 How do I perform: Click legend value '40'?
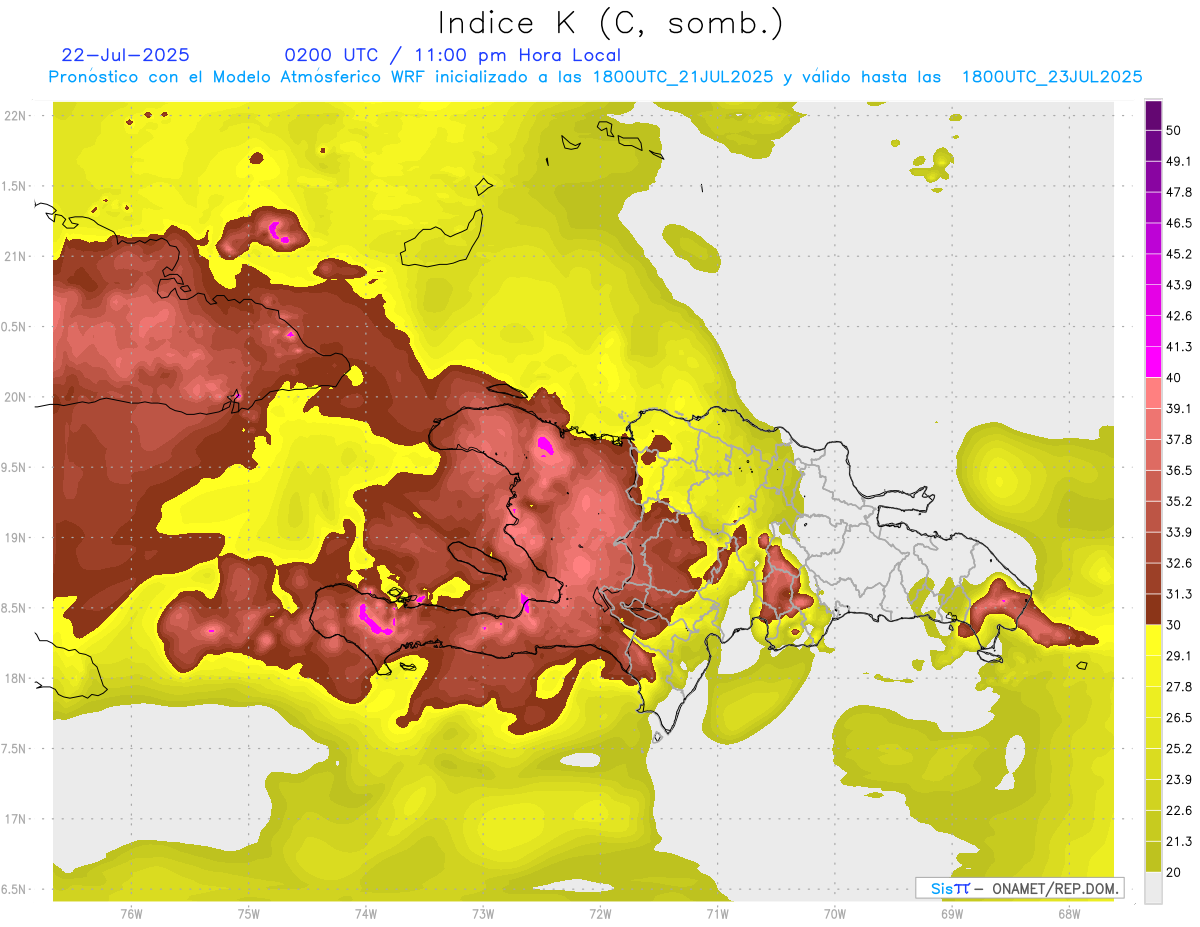coord(1174,378)
